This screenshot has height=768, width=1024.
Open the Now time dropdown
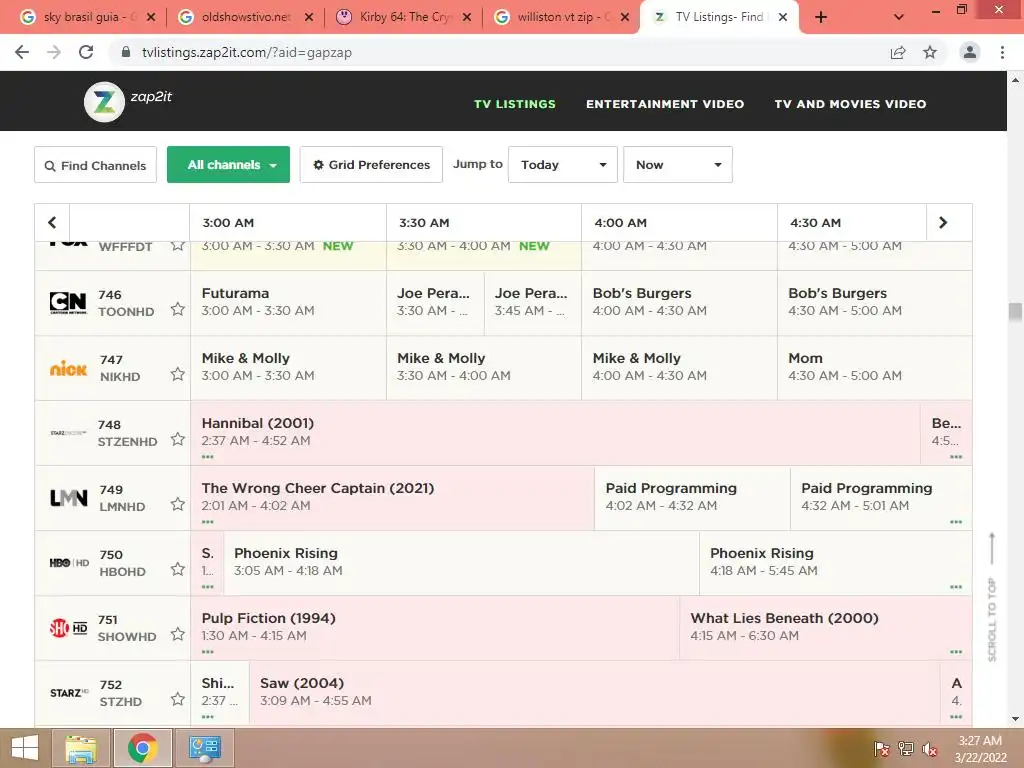[678, 165]
